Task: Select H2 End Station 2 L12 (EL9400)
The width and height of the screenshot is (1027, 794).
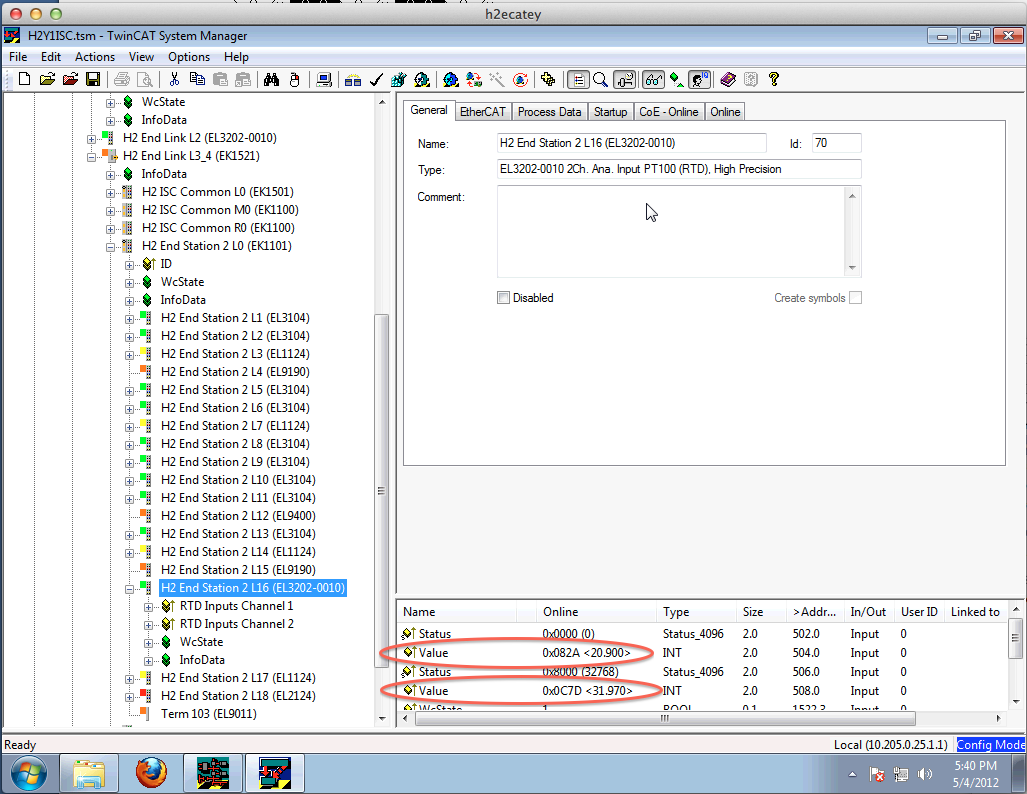Action: [x=238, y=516]
